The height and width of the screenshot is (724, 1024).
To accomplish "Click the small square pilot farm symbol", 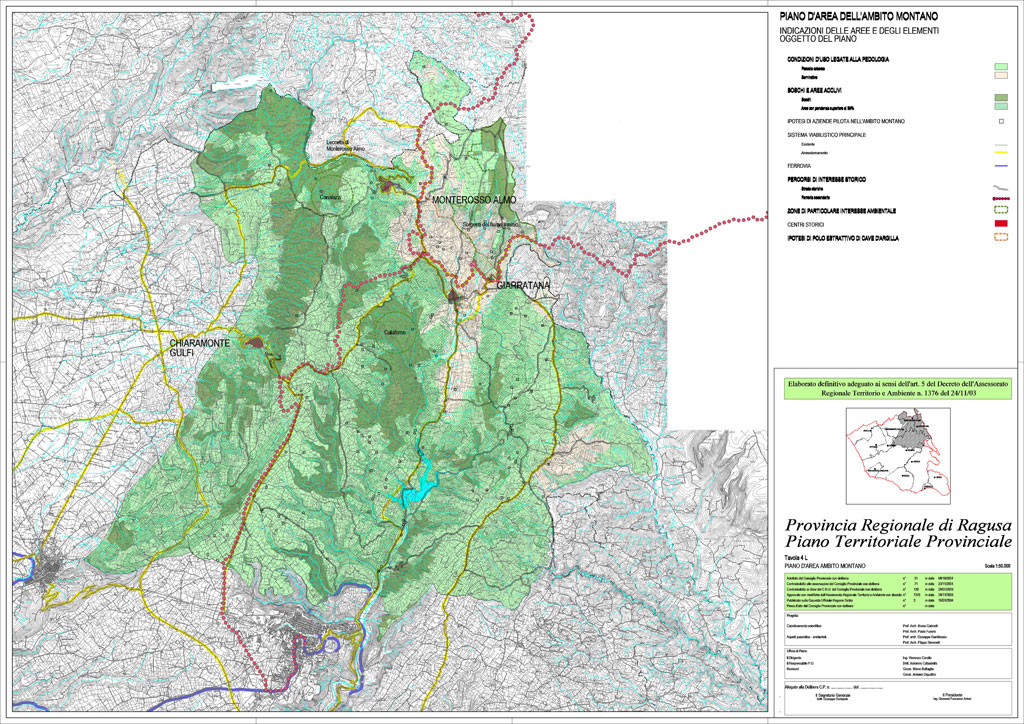I will [x=1000, y=122].
